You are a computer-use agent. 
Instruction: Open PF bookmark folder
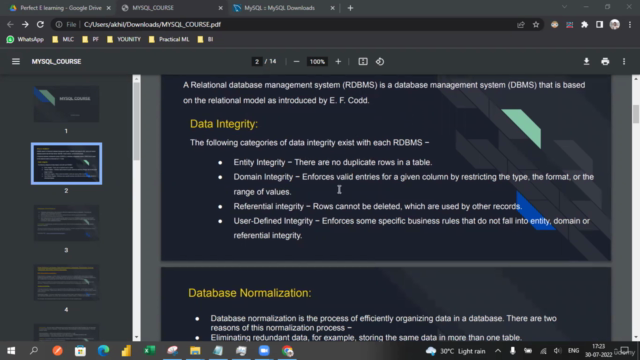click(90, 39)
